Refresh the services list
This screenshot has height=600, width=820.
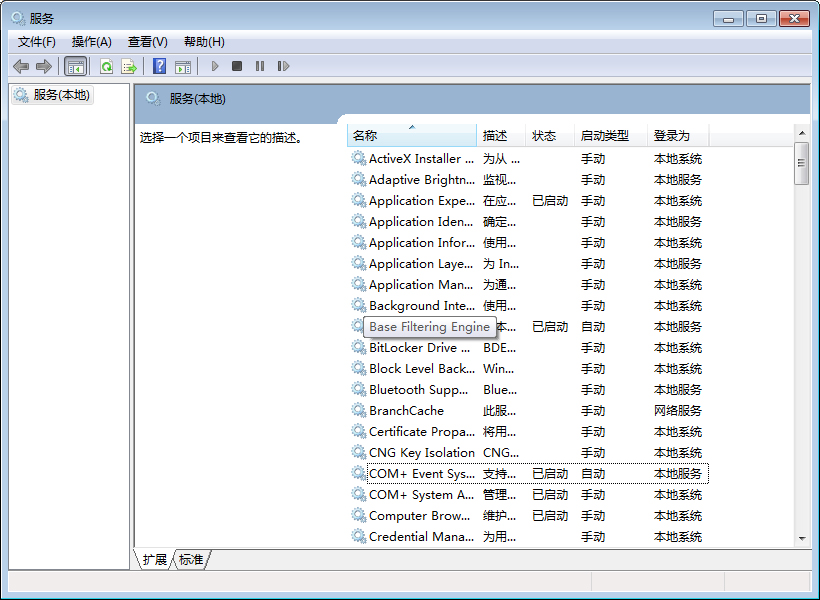click(106, 66)
